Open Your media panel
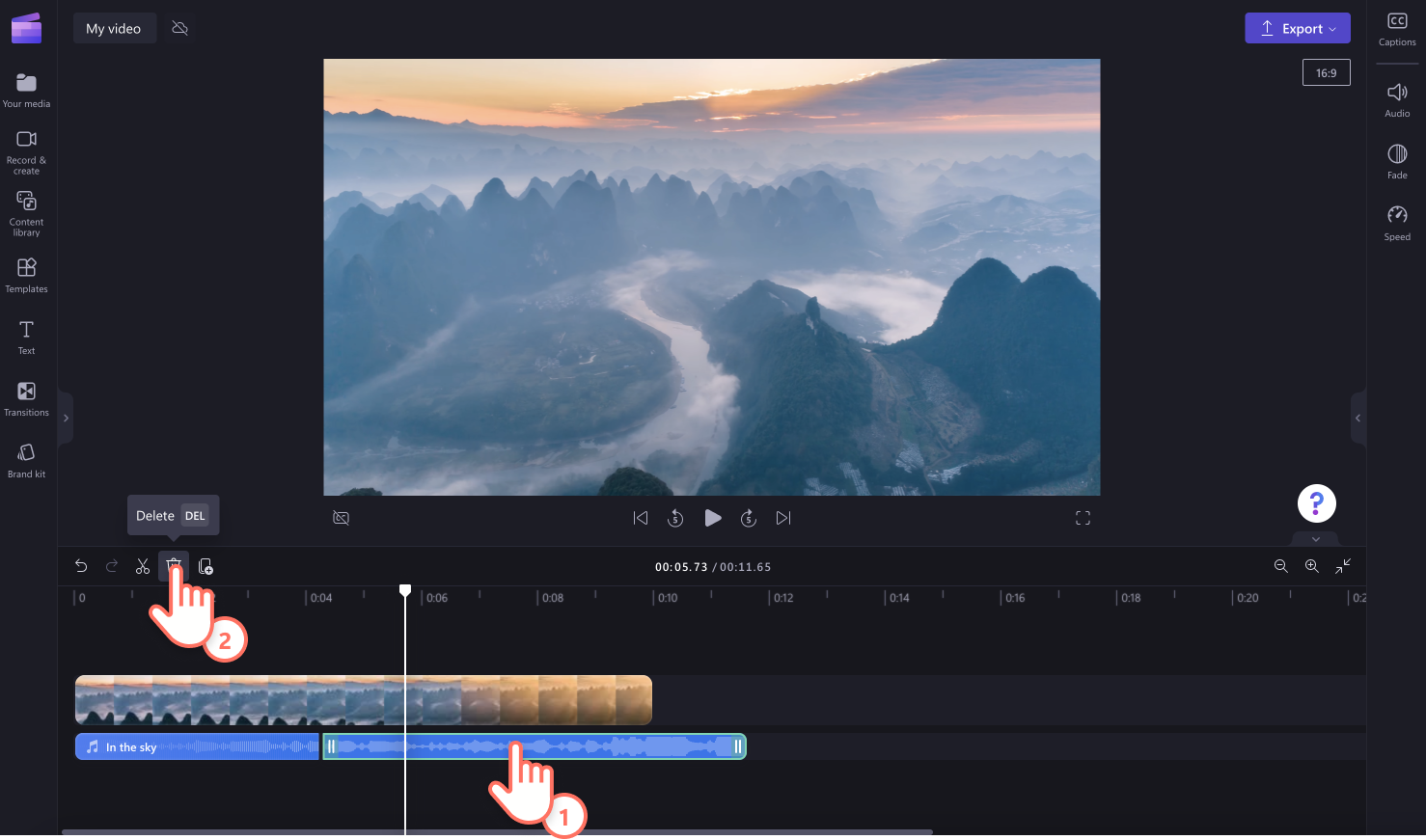The image size is (1426, 840). tap(26, 91)
